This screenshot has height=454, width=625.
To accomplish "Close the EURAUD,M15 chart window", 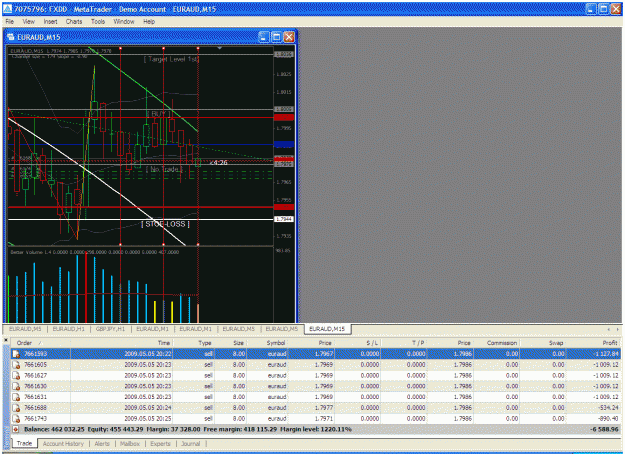I will (x=289, y=37).
